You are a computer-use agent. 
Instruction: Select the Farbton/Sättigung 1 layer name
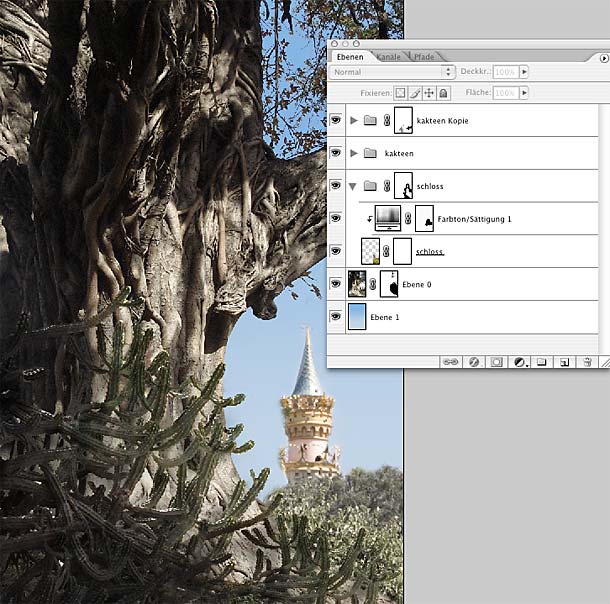tap(474, 219)
